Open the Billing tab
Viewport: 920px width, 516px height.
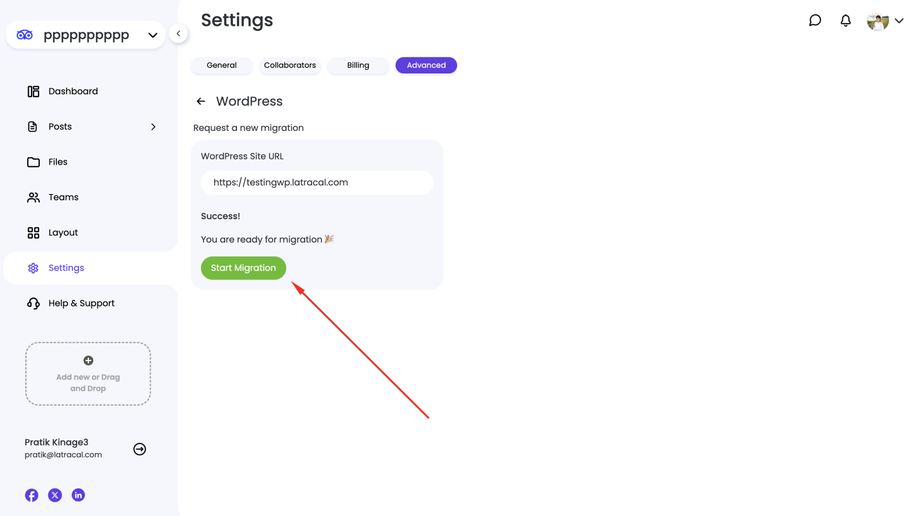tap(358, 65)
